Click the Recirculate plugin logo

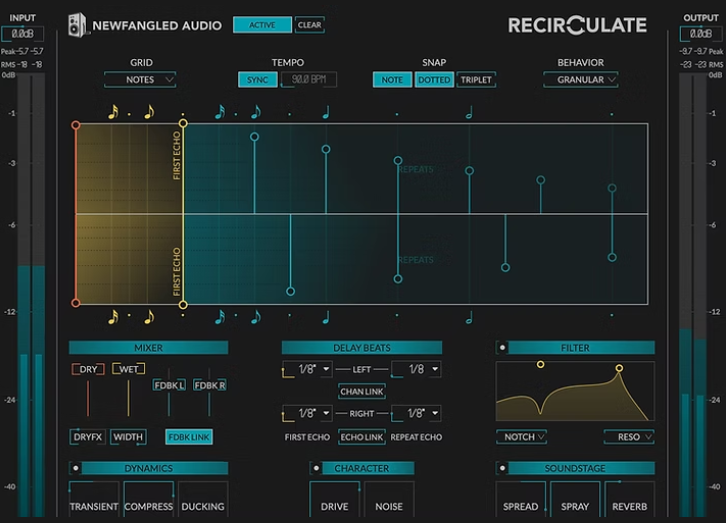[x=577, y=25]
